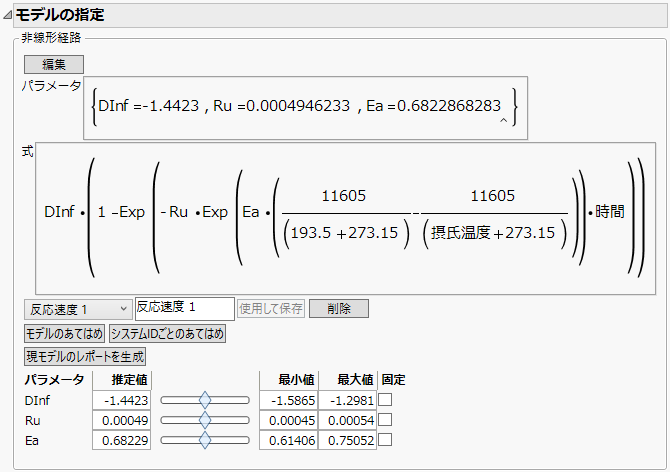Click the Ru 推定値 field 0.00049
Viewport: 670px width, 472px height.
pos(121,420)
